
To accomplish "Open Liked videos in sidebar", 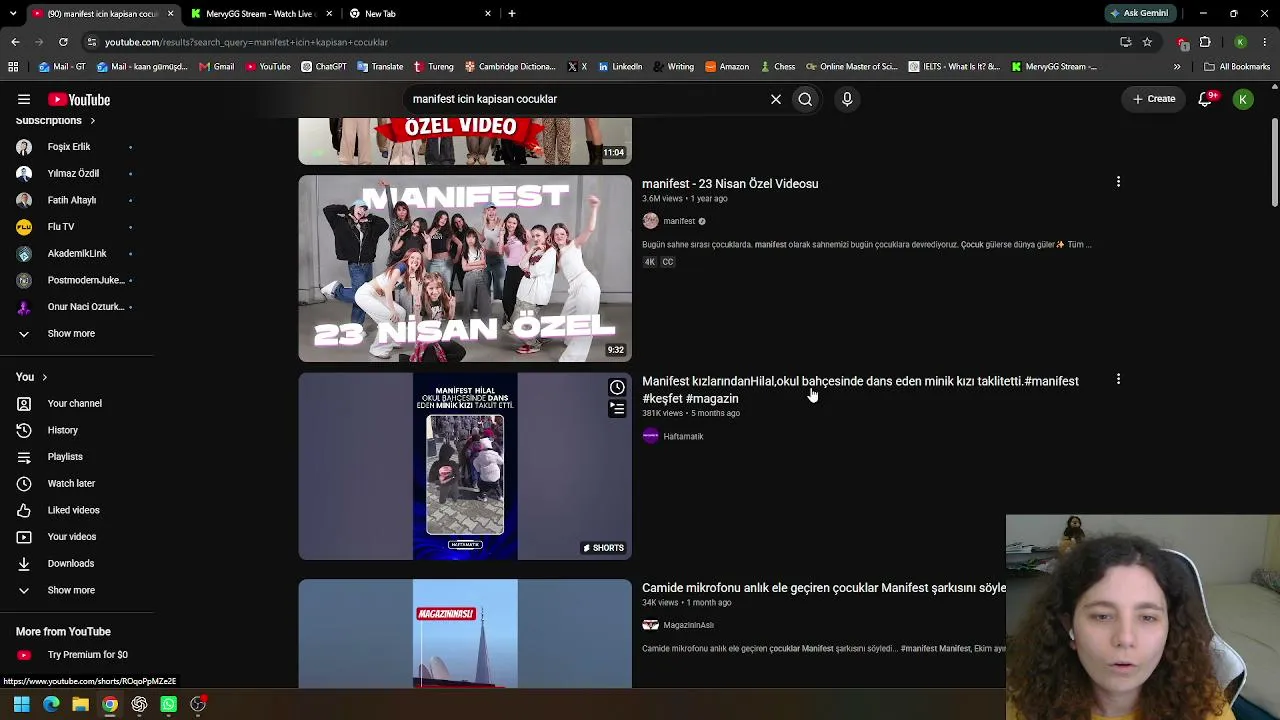I will (x=73, y=510).
